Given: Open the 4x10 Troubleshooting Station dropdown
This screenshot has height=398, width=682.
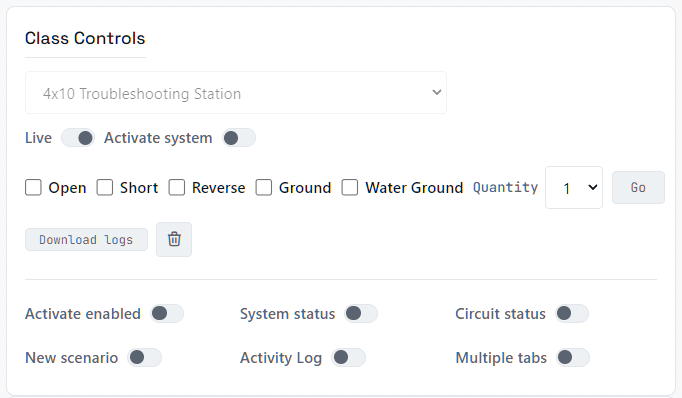Looking at the screenshot, I should tap(236, 93).
